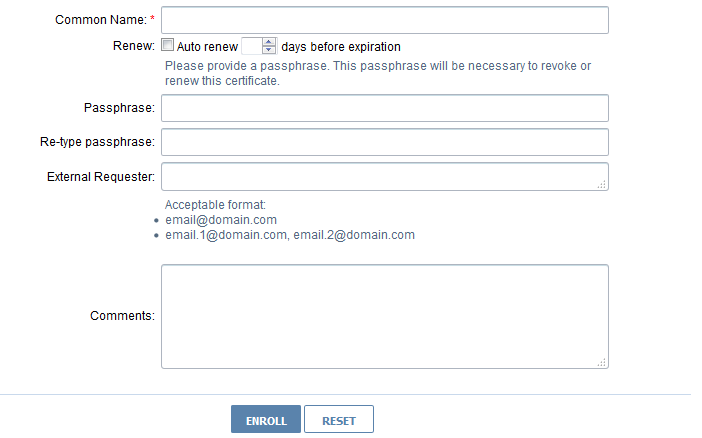Select the Passphrase input field
Screen dimensions: 702x438
pyautogui.click(x=385, y=108)
